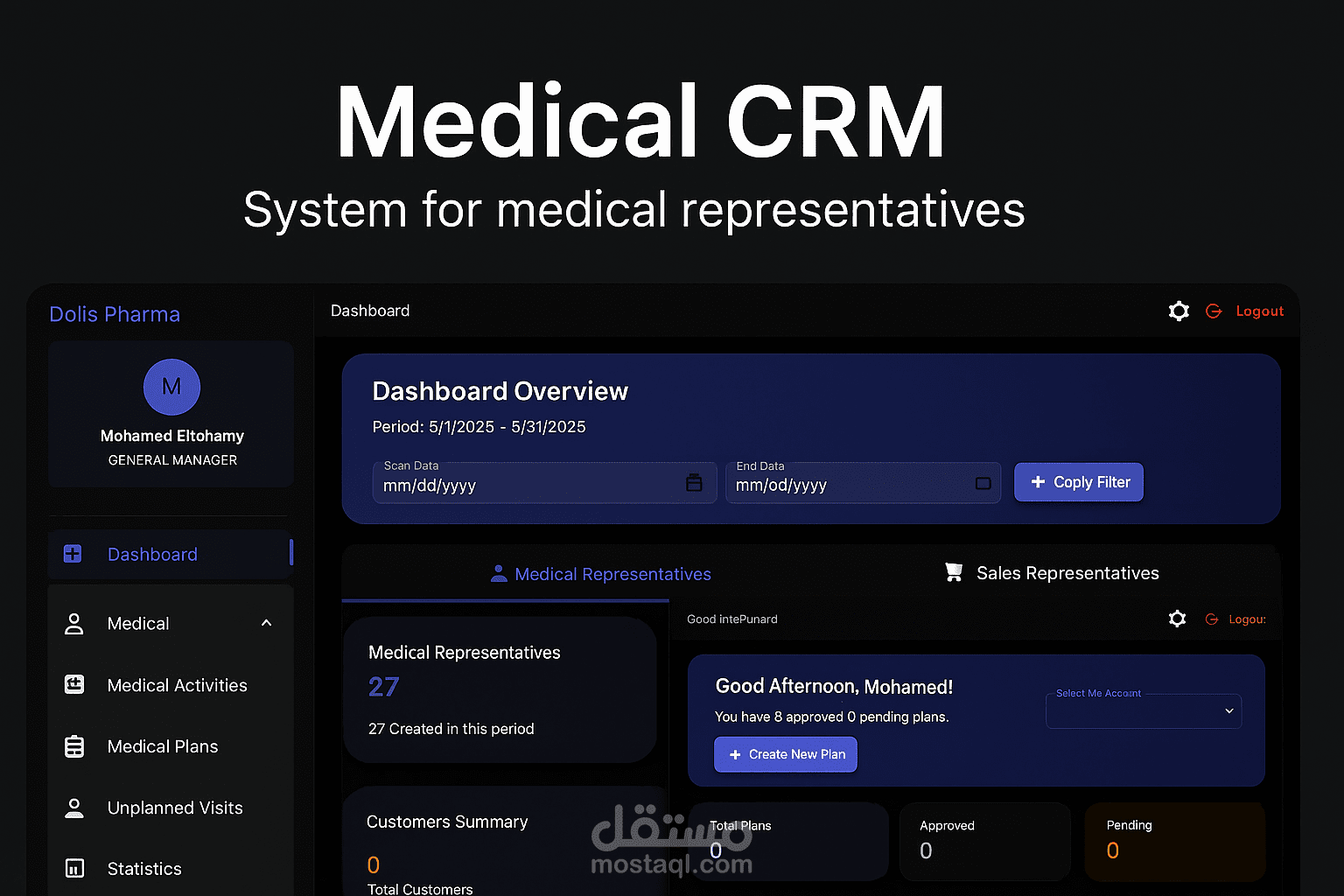This screenshot has height=896, width=1344.
Task: Click the Medical Representatives count 27
Action: (x=383, y=687)
